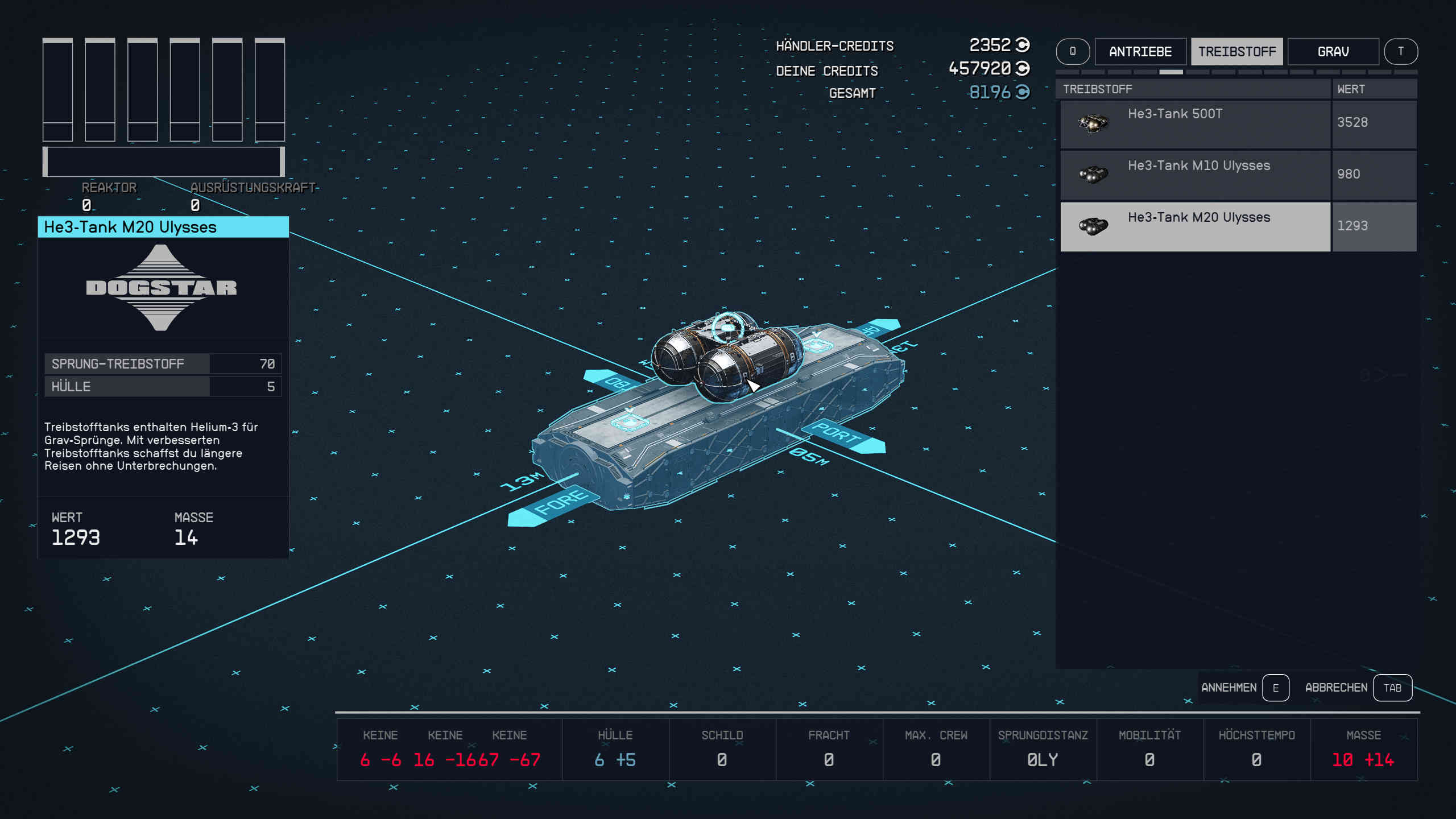Click the He3-Tank M20 Ulysses thumbnail icon

click(1093, 226)
